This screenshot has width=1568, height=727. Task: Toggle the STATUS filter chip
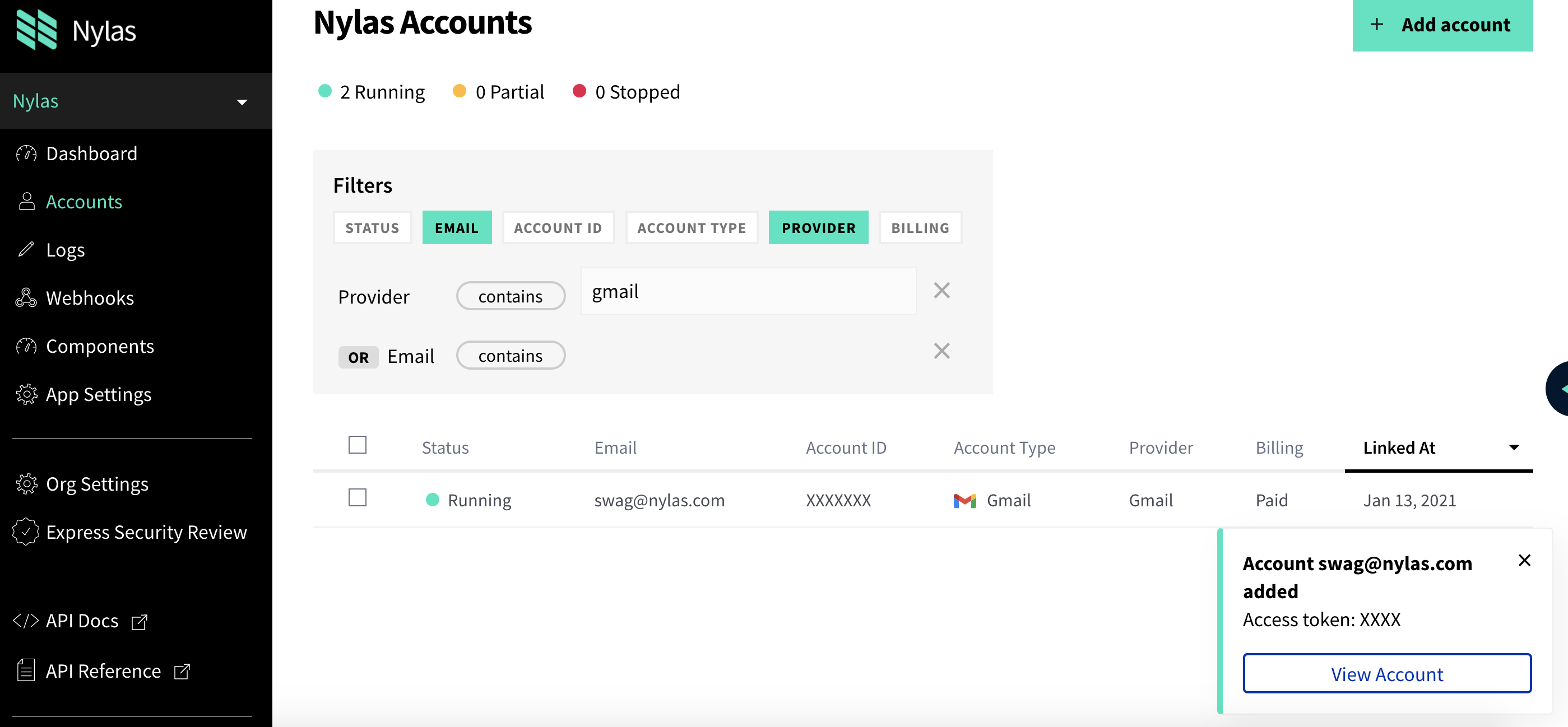click(373, 227)
